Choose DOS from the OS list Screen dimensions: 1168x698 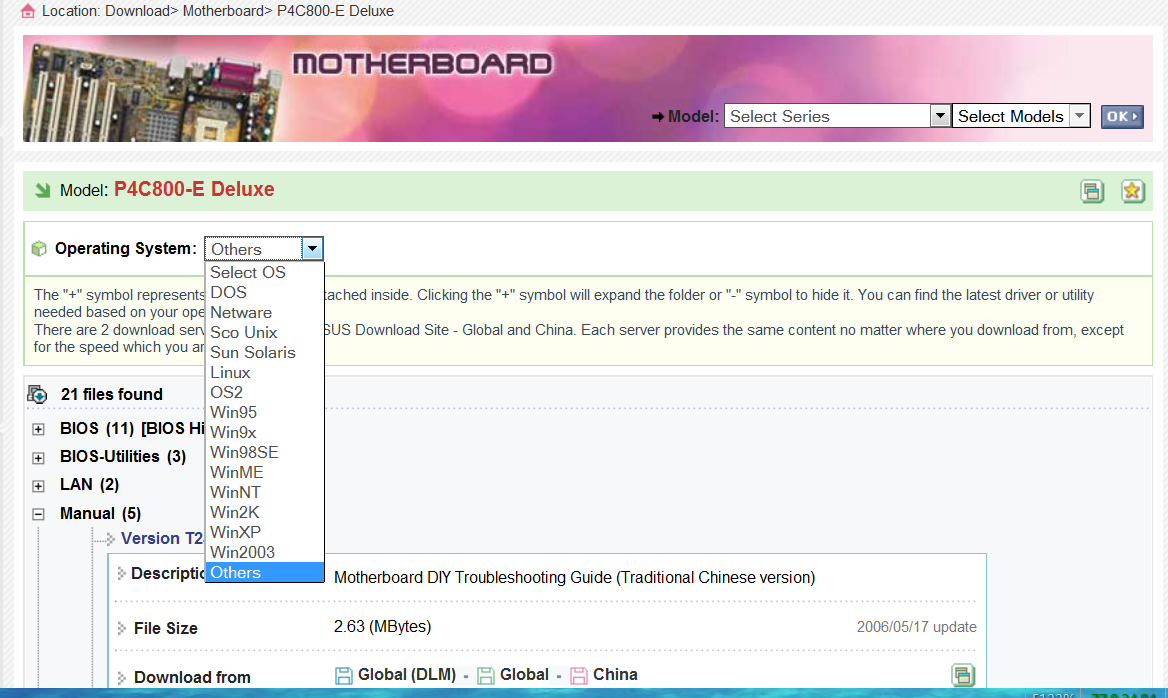(264, 293)
